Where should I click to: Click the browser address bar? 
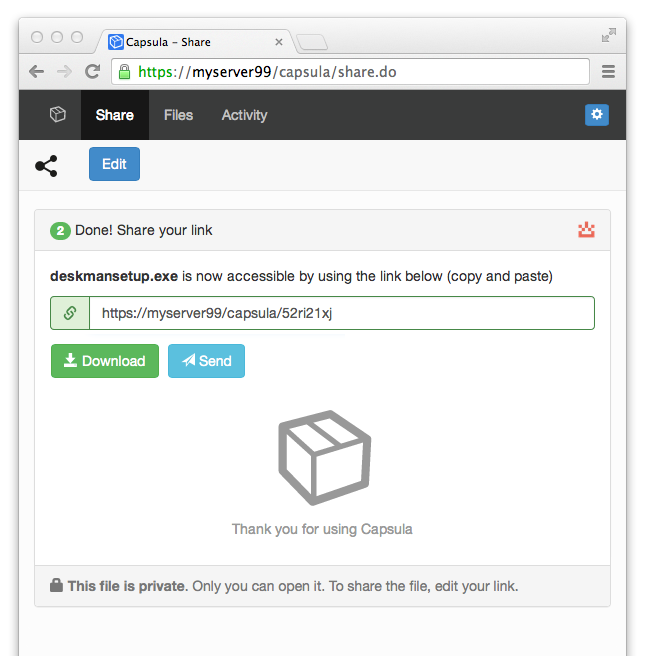point(350,72)
